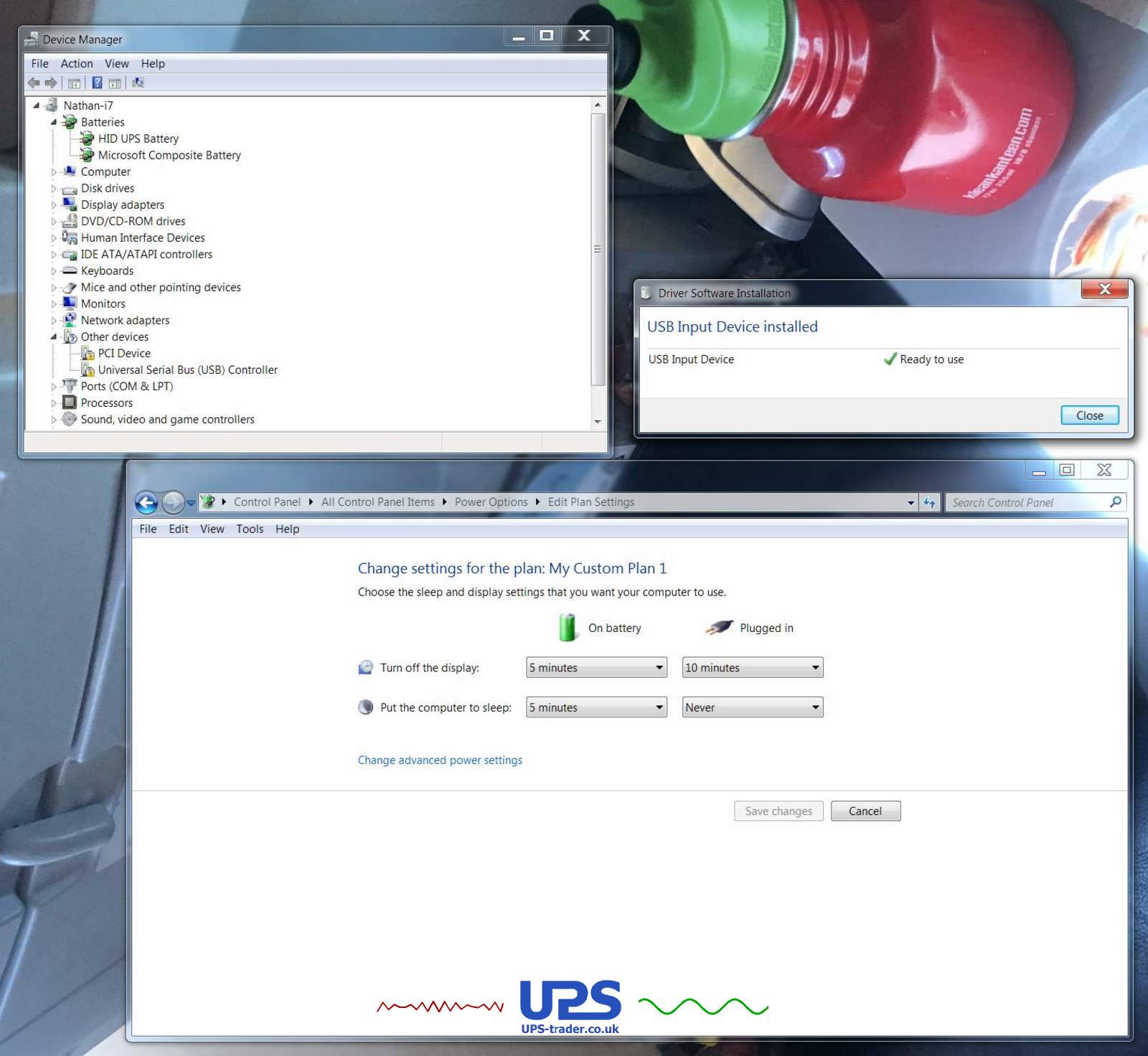Click the Display adapters icon
The width and height of the screenshot is (1148, 1056).
tap(70, 204)
